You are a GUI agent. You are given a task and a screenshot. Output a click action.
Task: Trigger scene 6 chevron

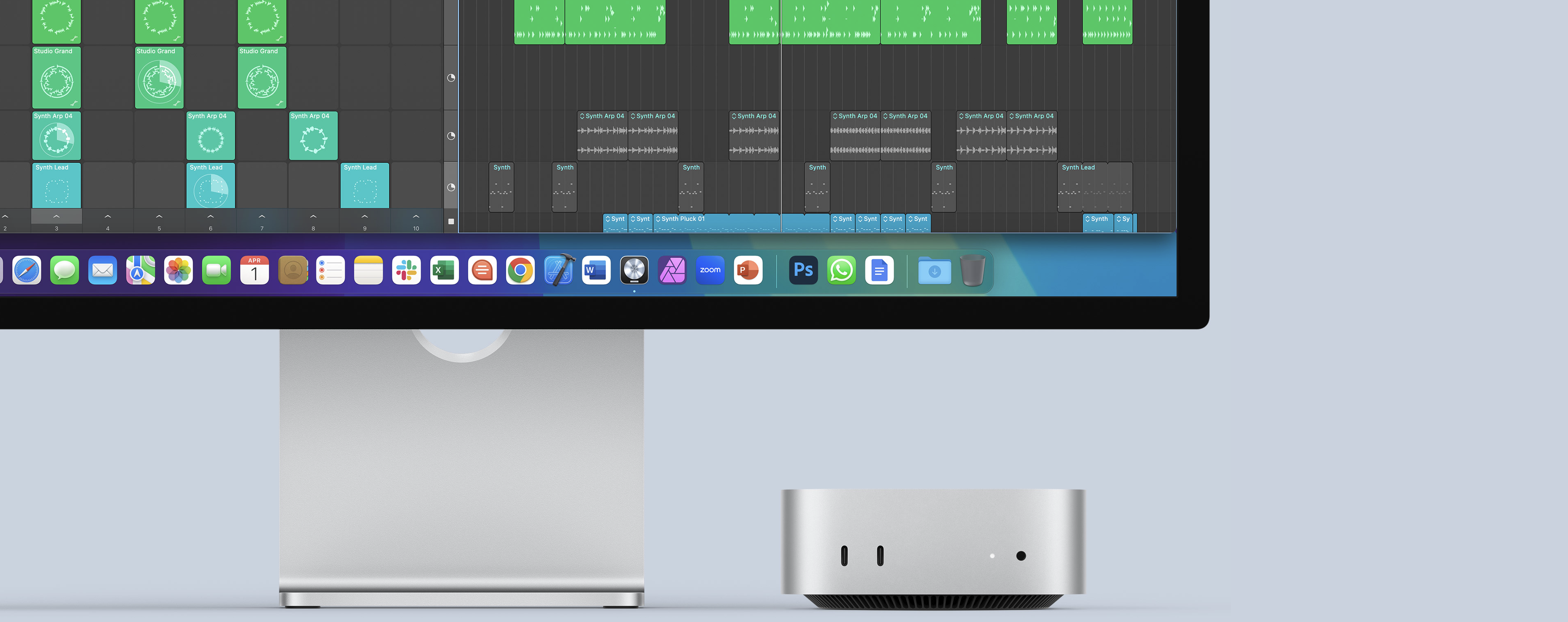tap(211, 216)
